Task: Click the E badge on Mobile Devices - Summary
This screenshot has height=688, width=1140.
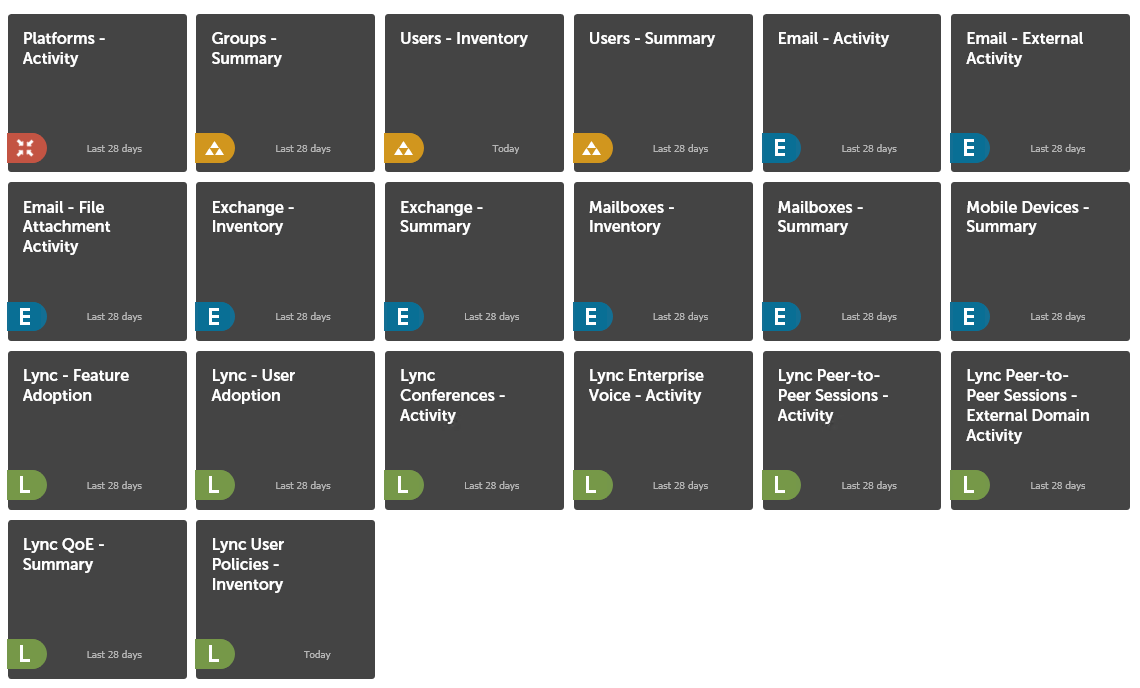Action: pyautogui.click(x=970, y=317)
